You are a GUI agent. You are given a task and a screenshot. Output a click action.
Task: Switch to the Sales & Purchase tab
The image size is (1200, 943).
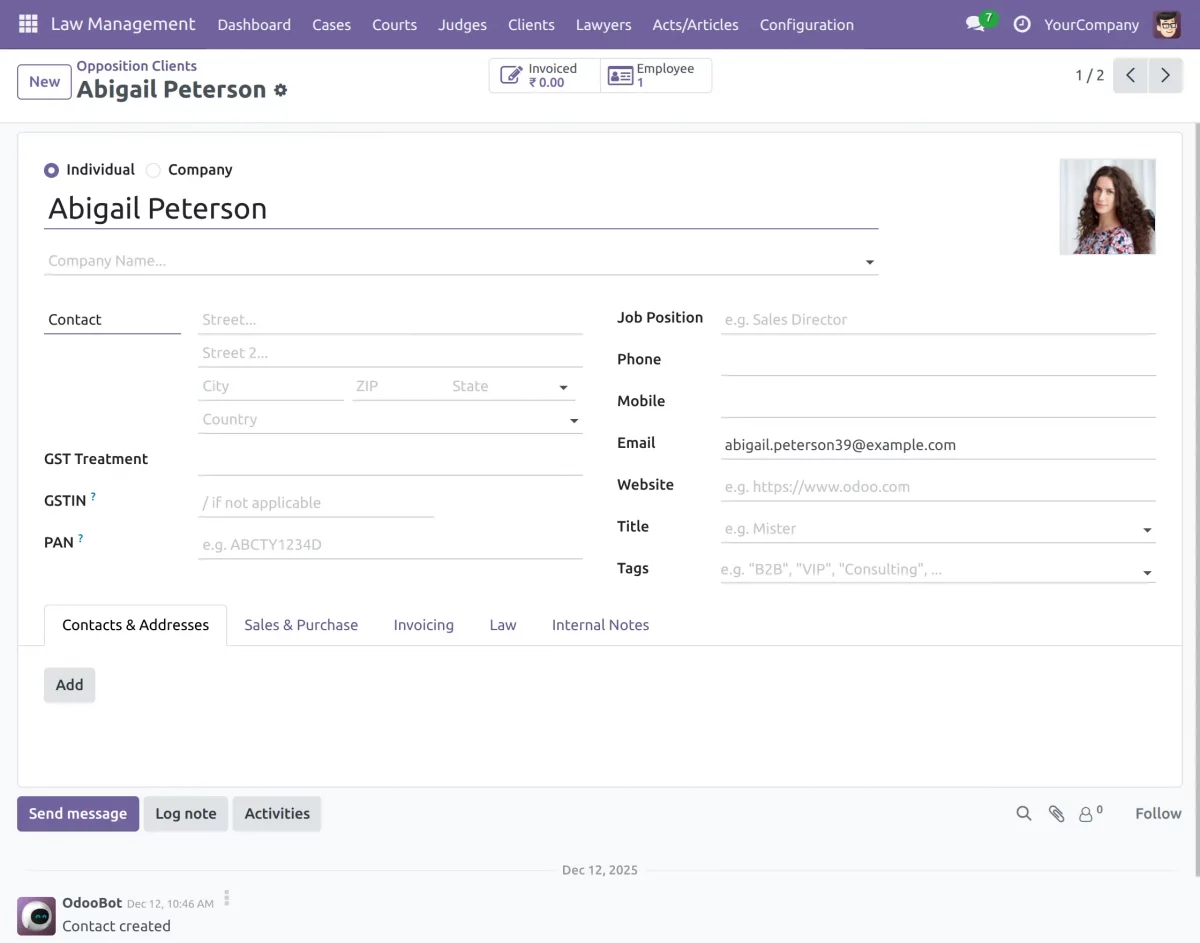pos(301,624)
